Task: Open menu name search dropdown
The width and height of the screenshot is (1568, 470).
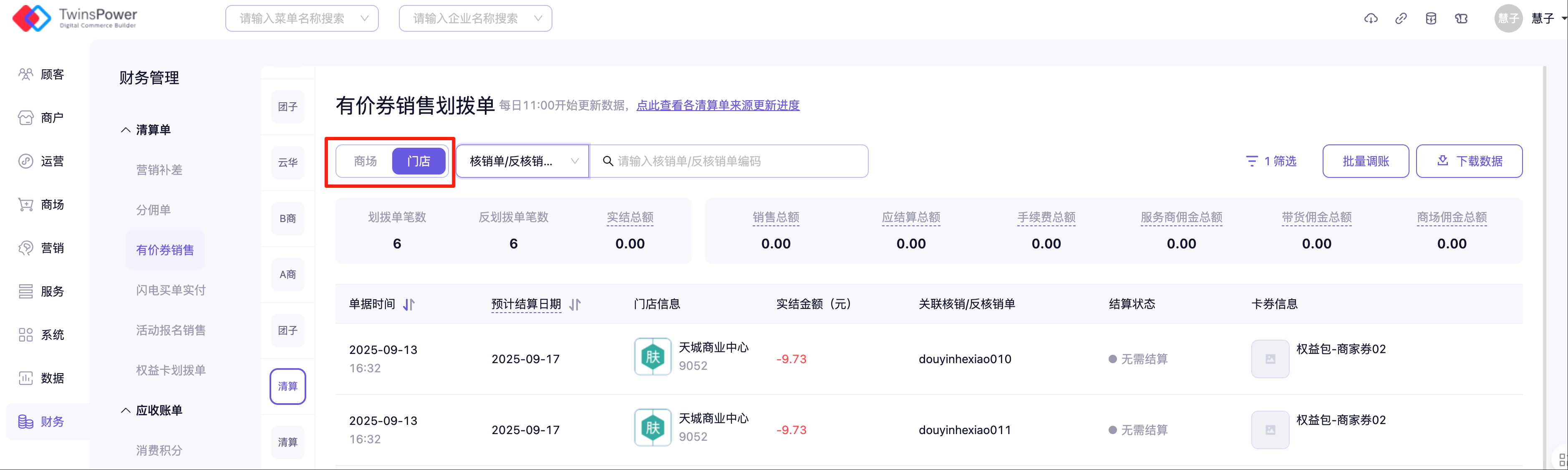Action: (302, 18)
